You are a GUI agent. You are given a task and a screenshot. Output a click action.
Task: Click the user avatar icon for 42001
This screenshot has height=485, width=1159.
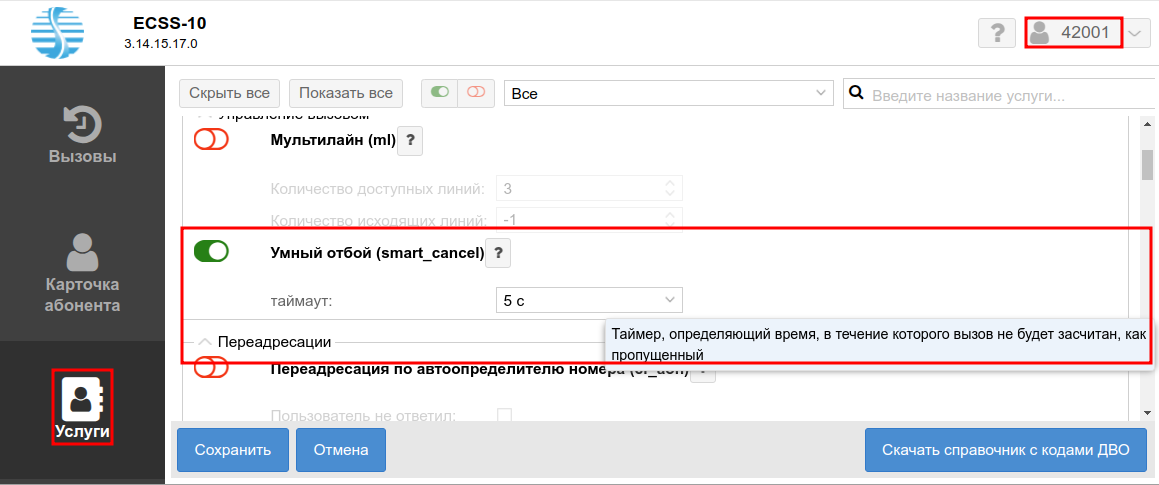pyautogui.click(x=1040, y=33)
